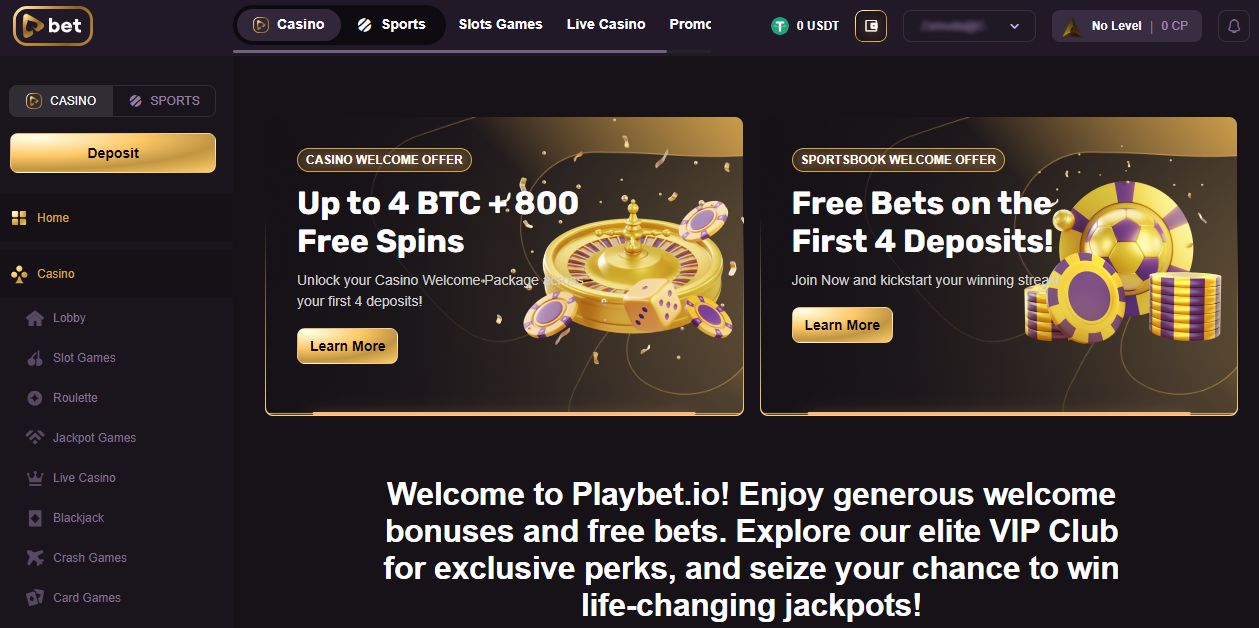Toggle top bar to Sports mode
Screen dimensions: 1259x628
point(392,25)
